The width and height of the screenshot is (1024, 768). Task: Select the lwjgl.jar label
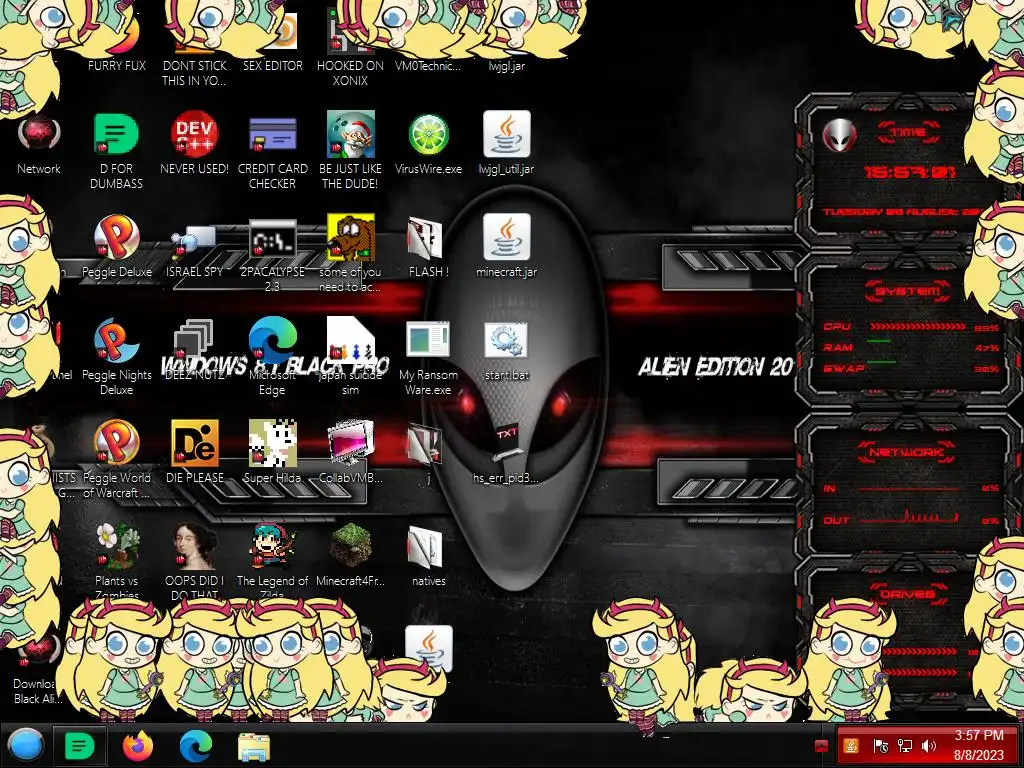pos(506,65)
